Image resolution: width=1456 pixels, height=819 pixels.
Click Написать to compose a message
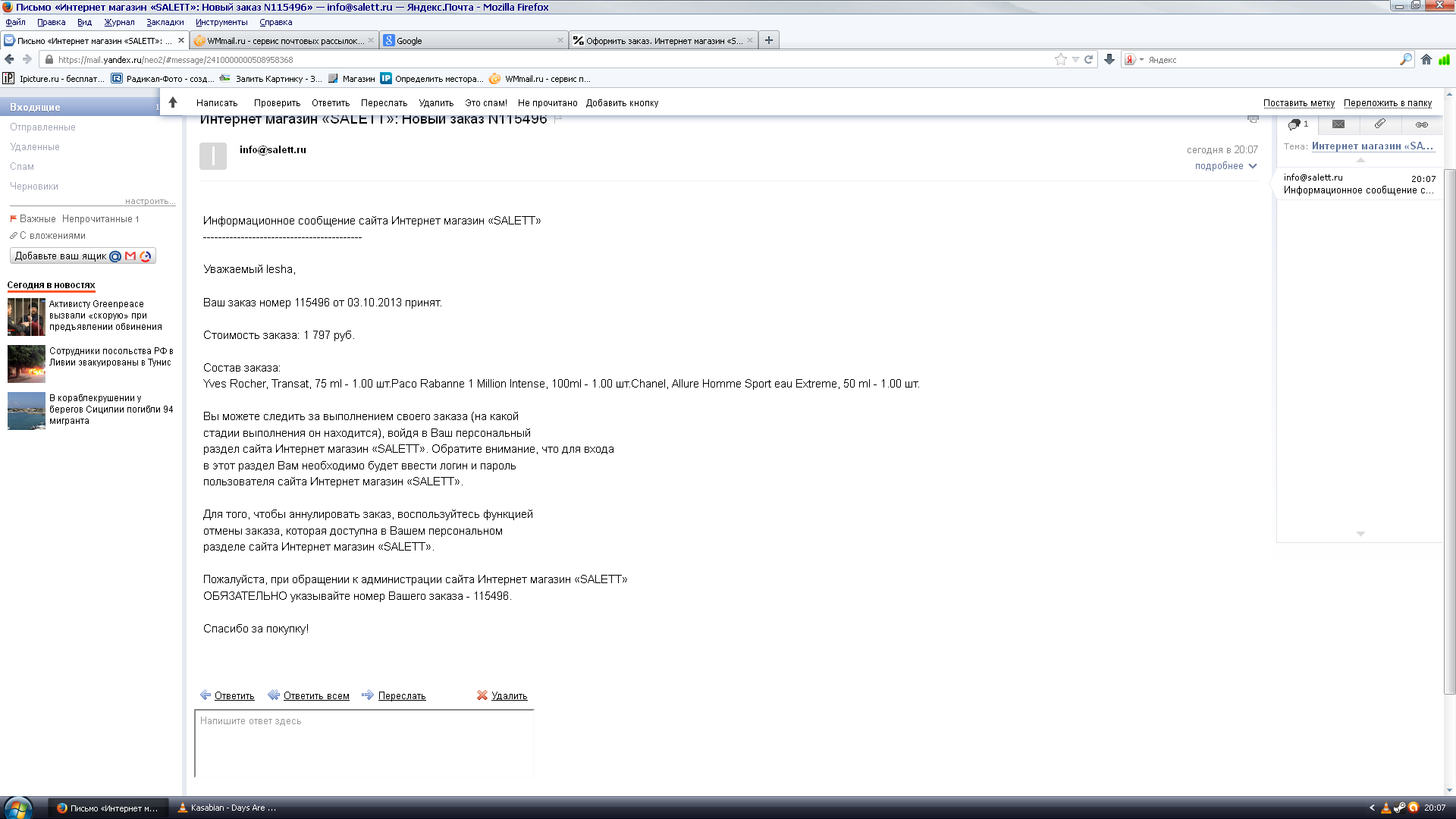click(217, 103)
